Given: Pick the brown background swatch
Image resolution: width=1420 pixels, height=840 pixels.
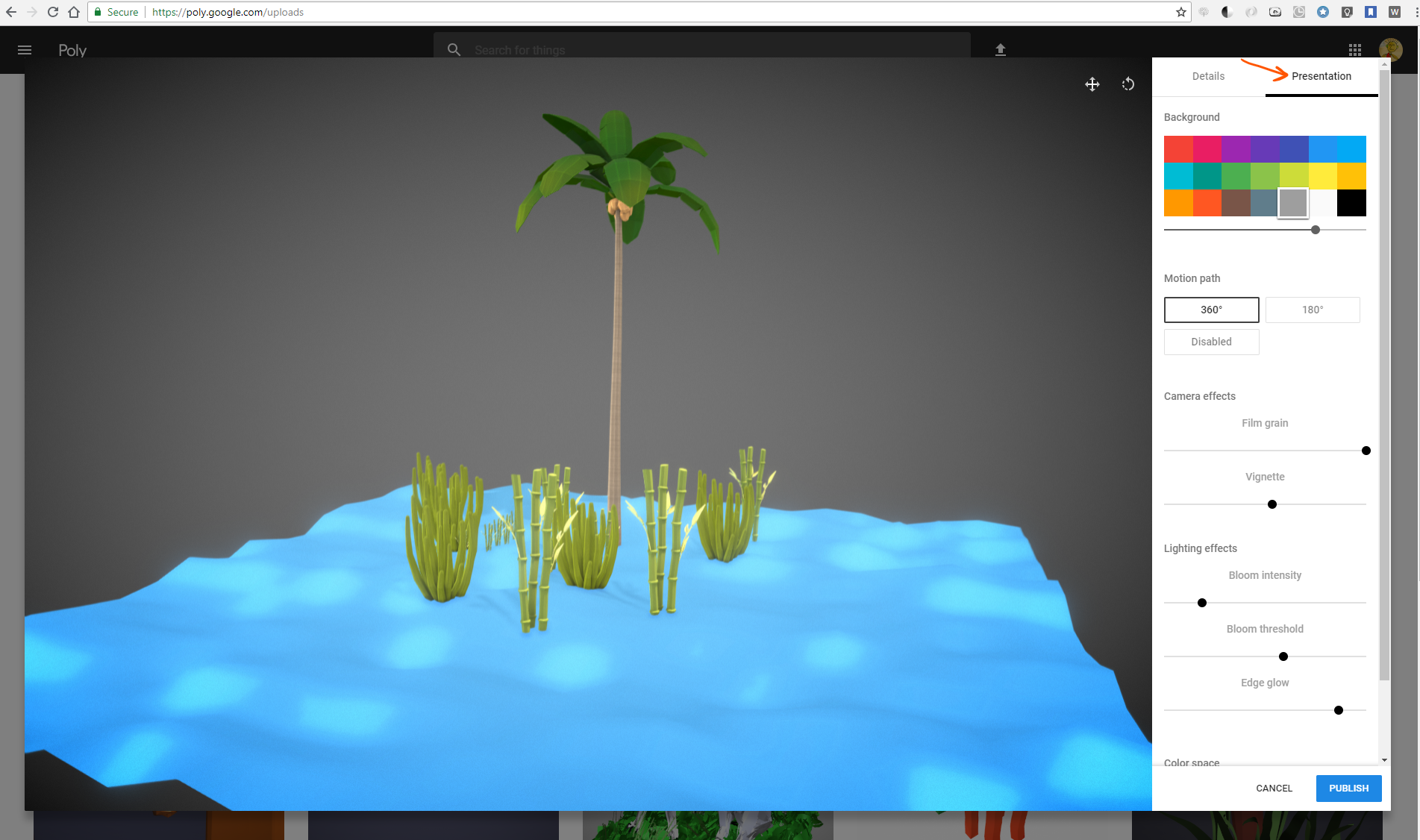Looking at the screenshot, I should 1236,203.
